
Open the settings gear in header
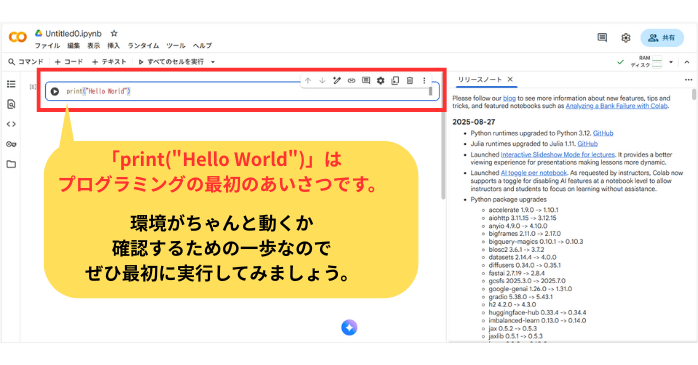click(626, 38)
